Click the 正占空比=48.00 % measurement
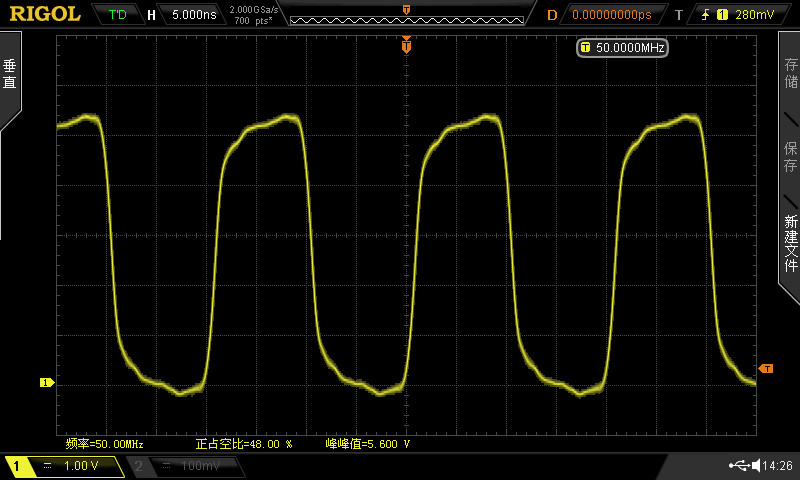Image resolution: width=800 pixels, height=480 pixels. click(x=244, y=444)
